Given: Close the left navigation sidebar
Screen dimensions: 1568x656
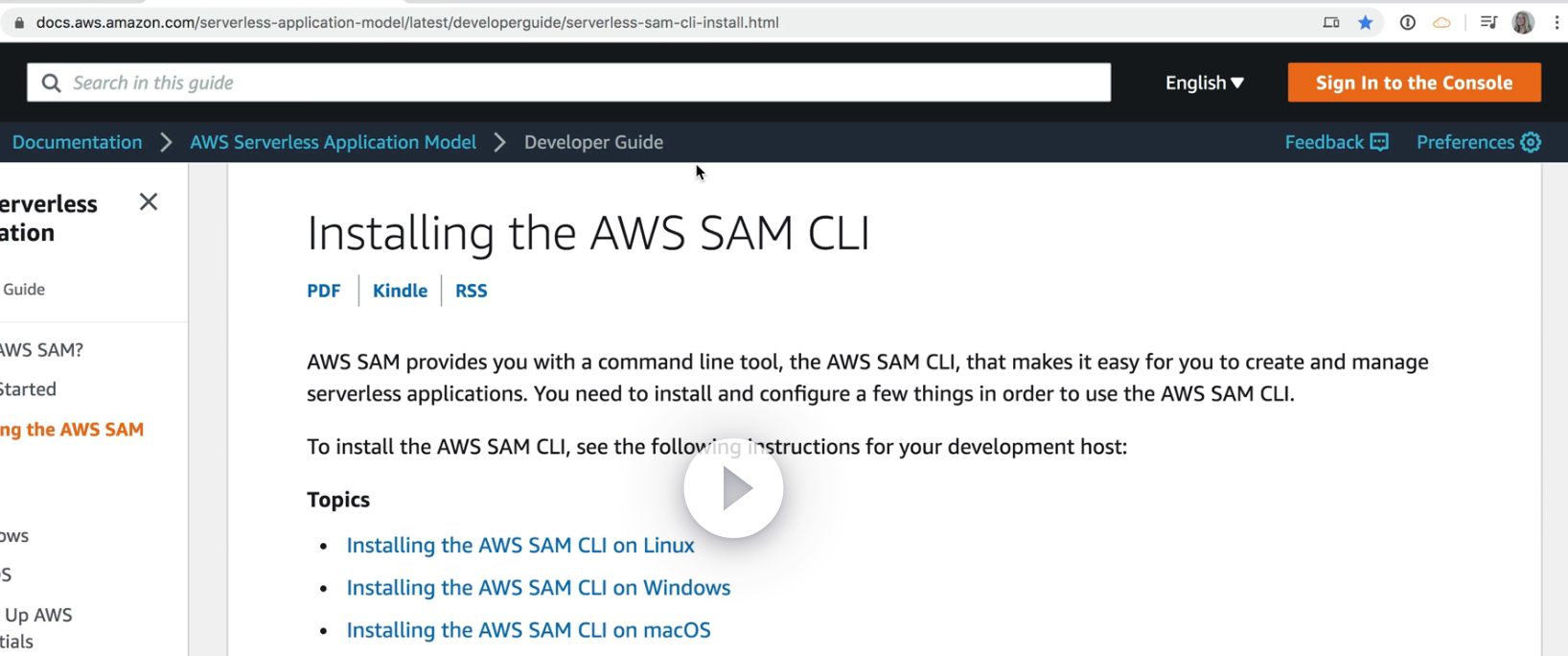Looking at the screenshot, I should click(149, 201).
